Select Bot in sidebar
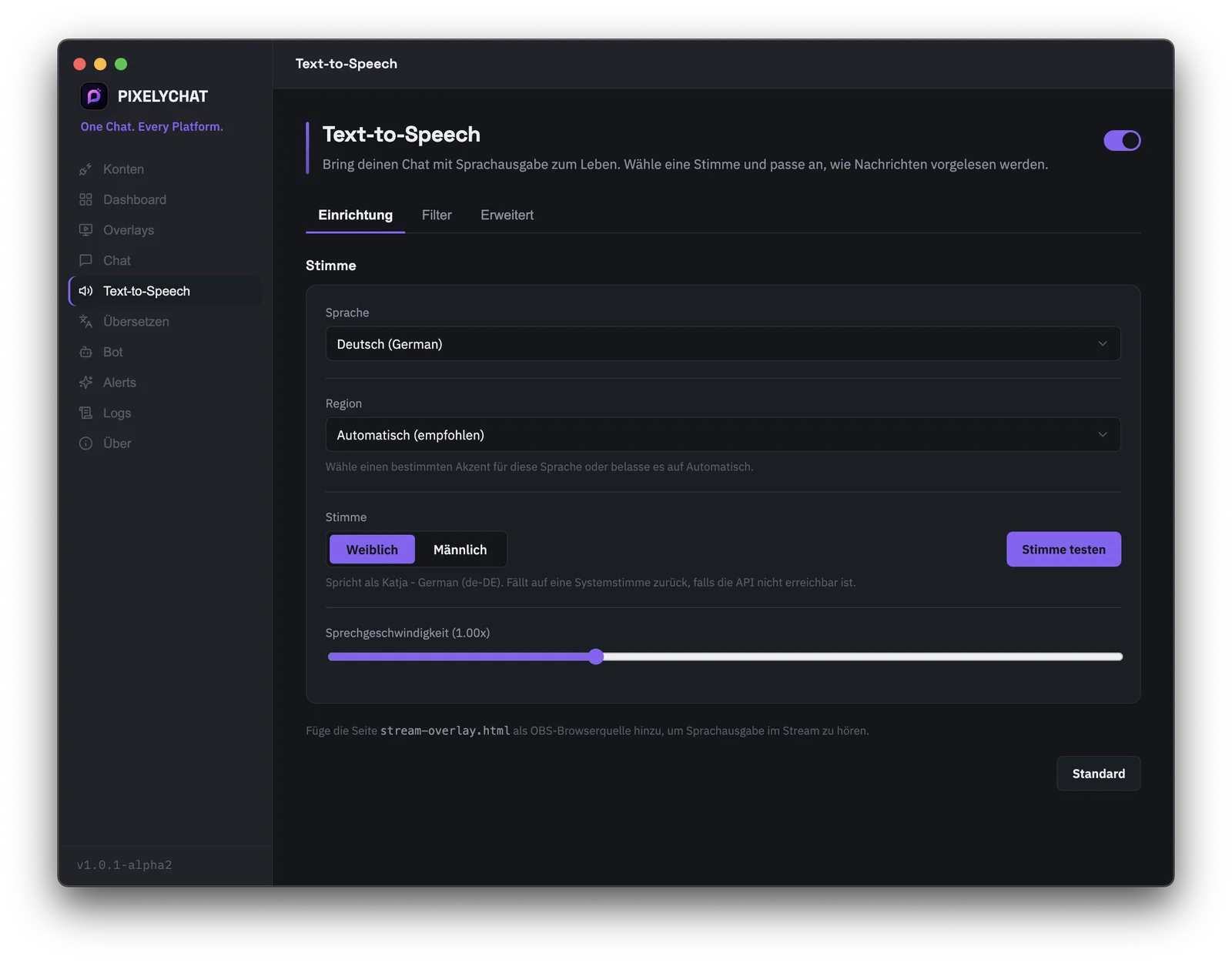The image size is (1232, 963). pos(165,352)
